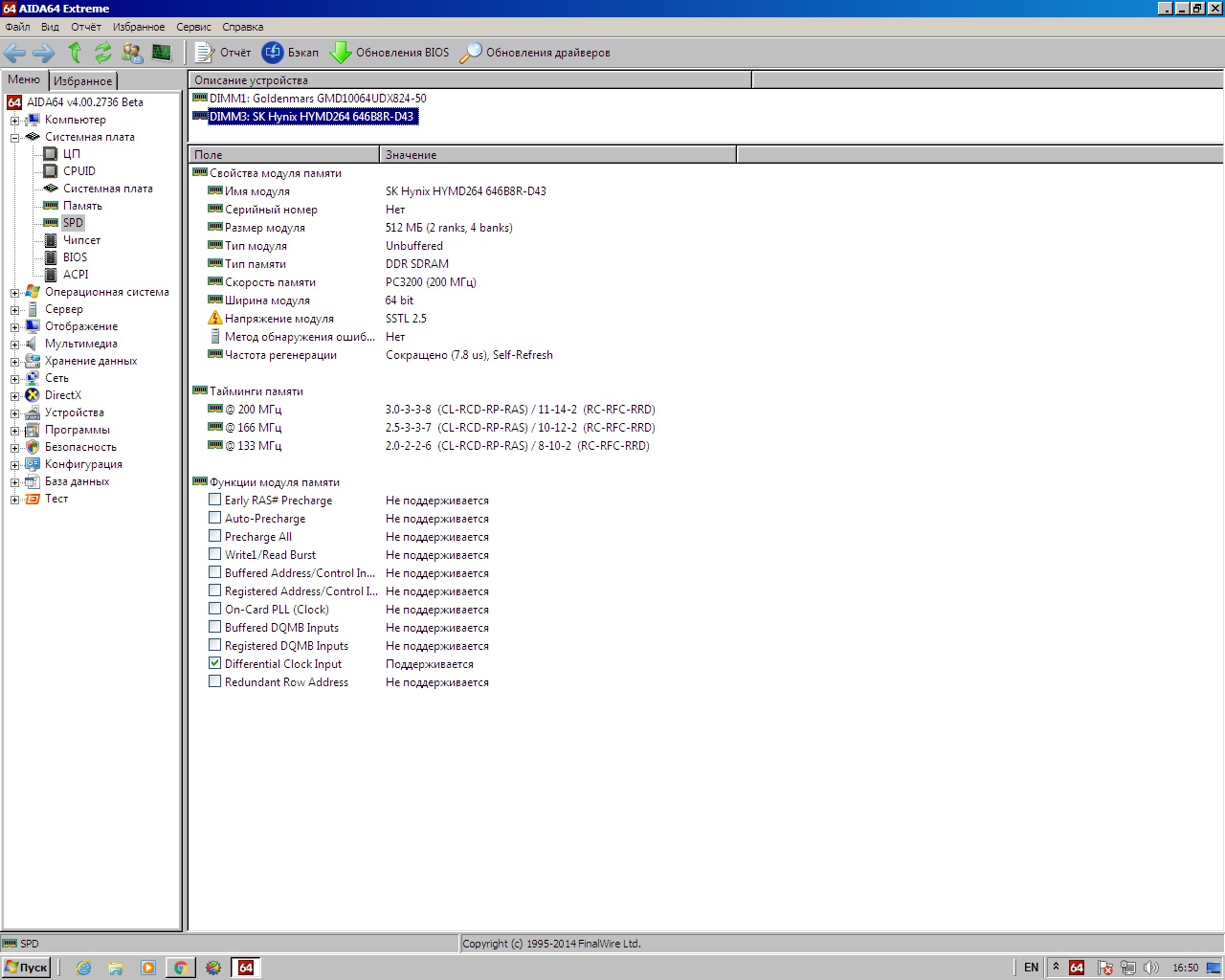Expand the Отображение tree node
This screenshot has width=1225, height=980.
pos(14,327)
